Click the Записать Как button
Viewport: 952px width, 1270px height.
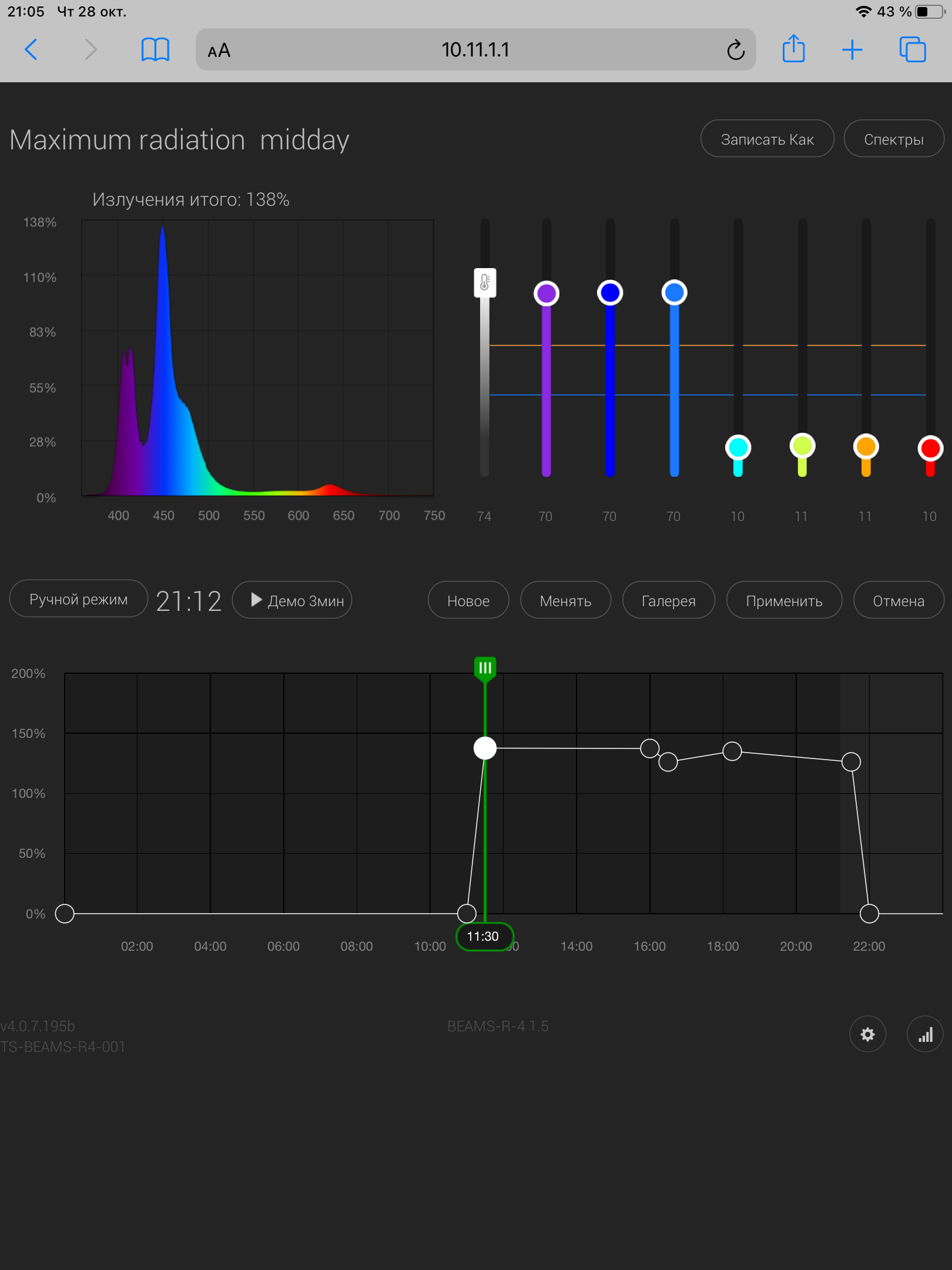767,139
